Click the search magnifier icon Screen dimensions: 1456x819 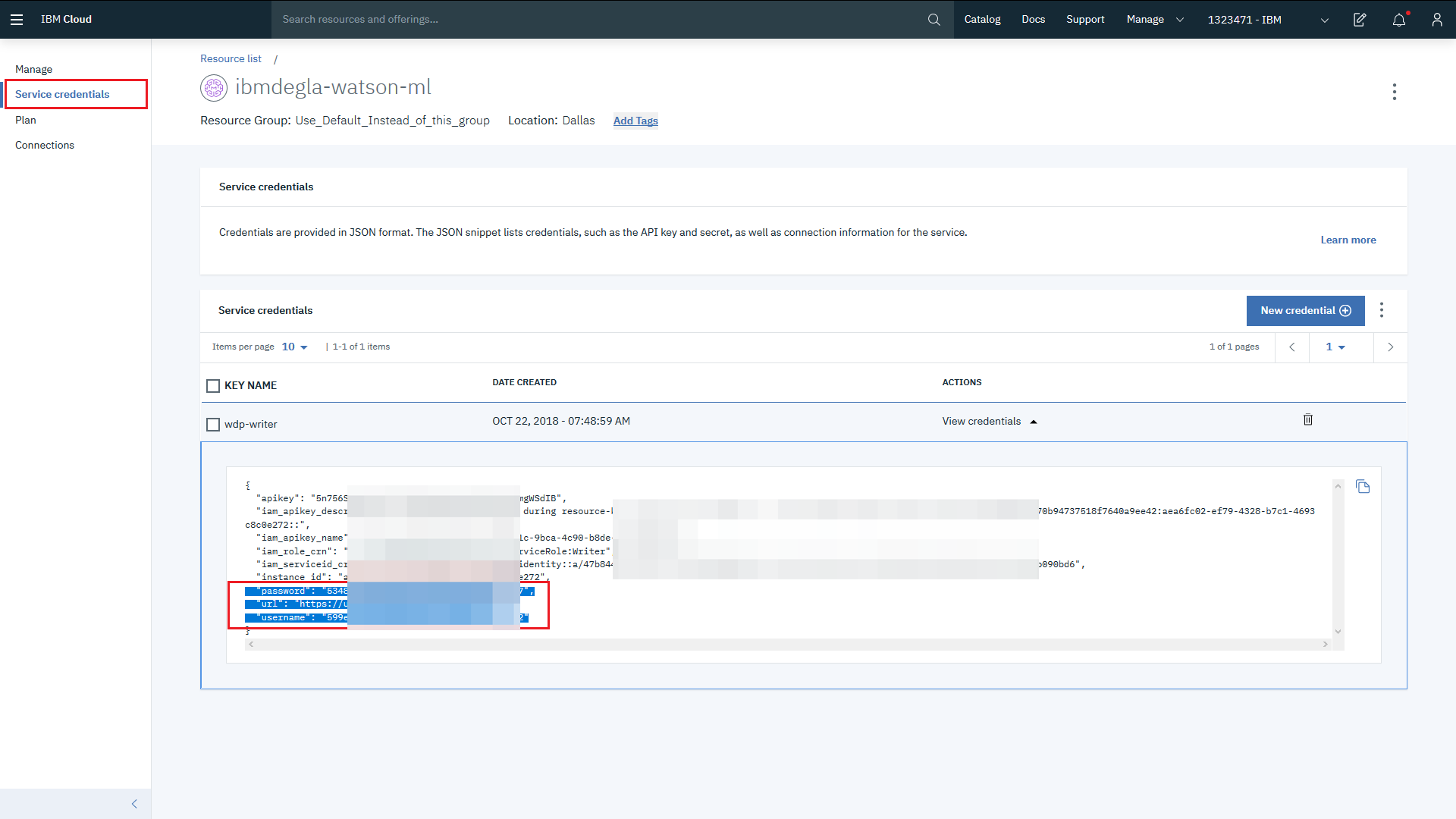click(x=934, y=20)
